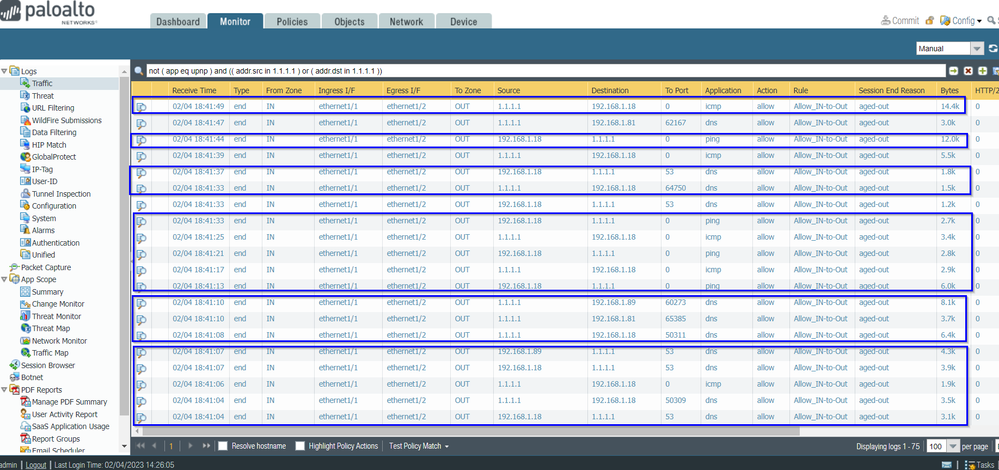
Task: Open Tasks manager icon in status bar
Action: (x=976, y=465)
